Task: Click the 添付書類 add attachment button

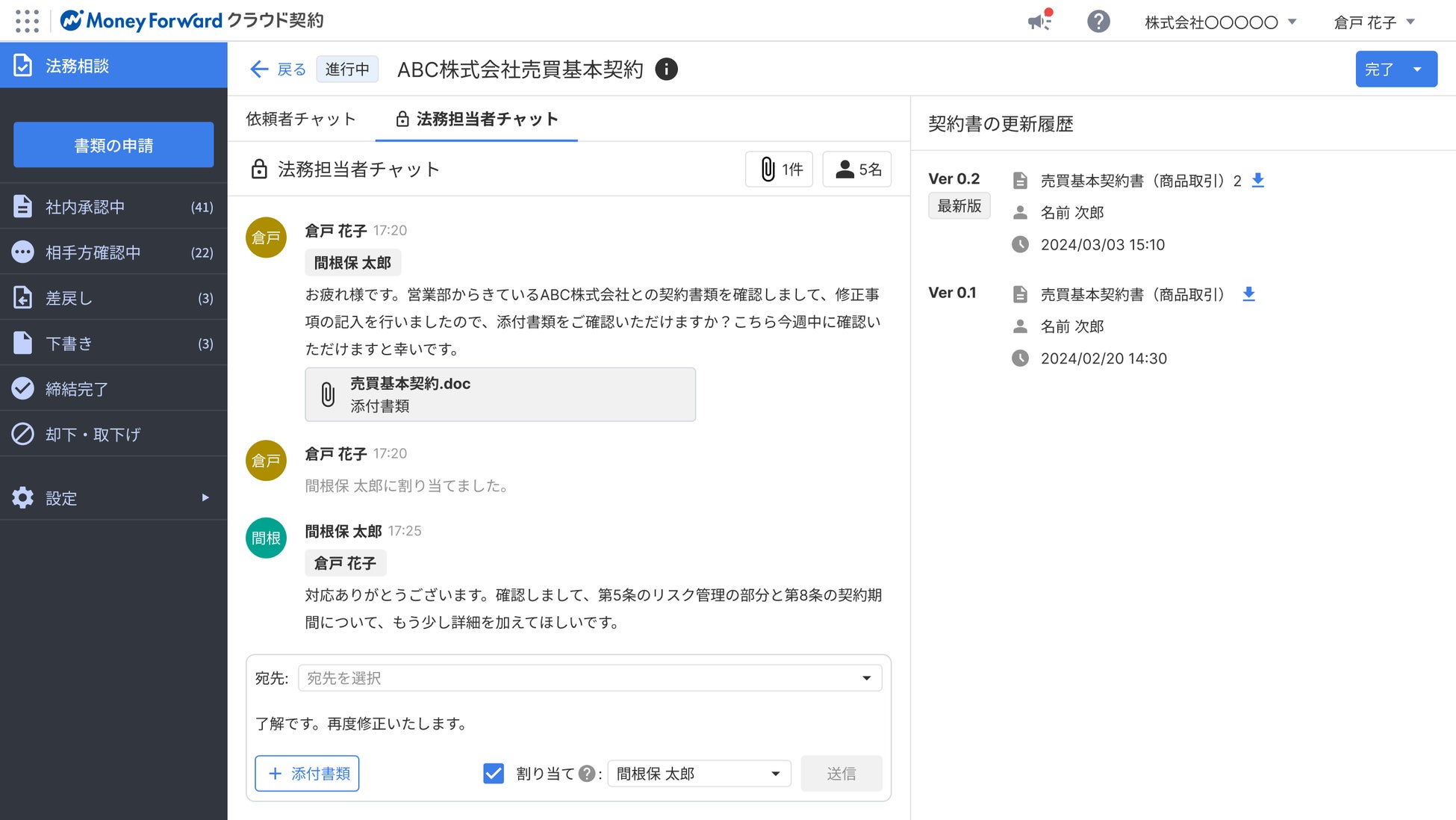Action: (307, 774)
